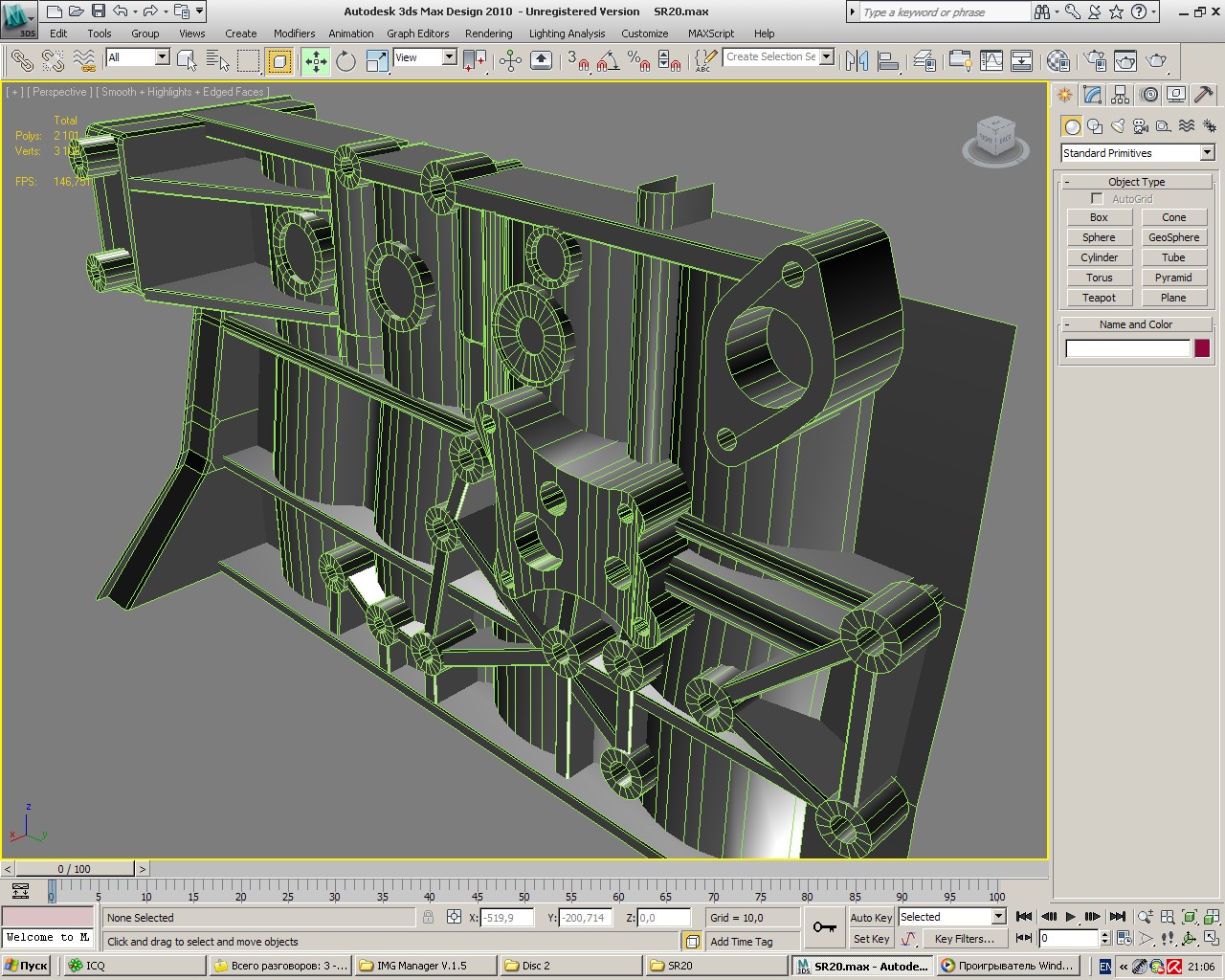Image resolution: width=1225 pixels, height=980 pixels.
Task: Select the Rotate tool in toolbar
Action: (x=345, y=61)
